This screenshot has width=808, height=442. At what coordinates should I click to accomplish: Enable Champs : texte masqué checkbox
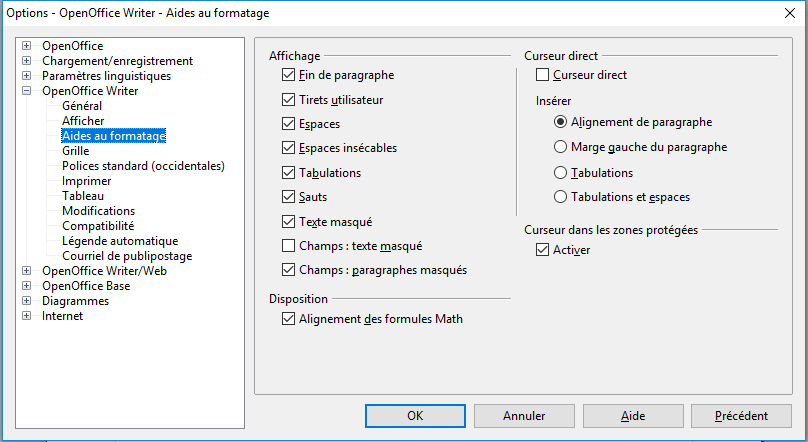tap(289, 246)
